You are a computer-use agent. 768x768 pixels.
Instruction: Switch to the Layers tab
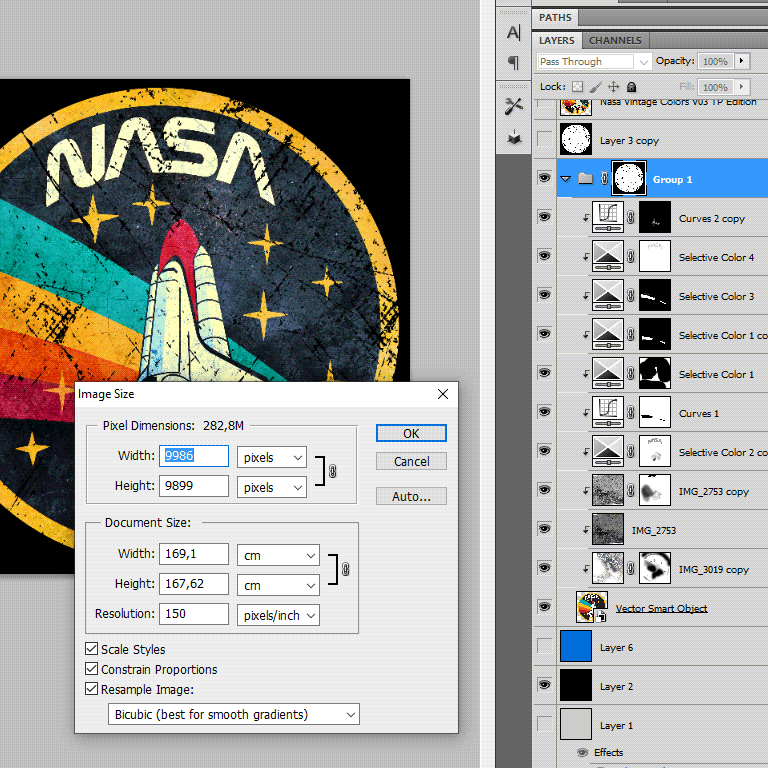556,40
